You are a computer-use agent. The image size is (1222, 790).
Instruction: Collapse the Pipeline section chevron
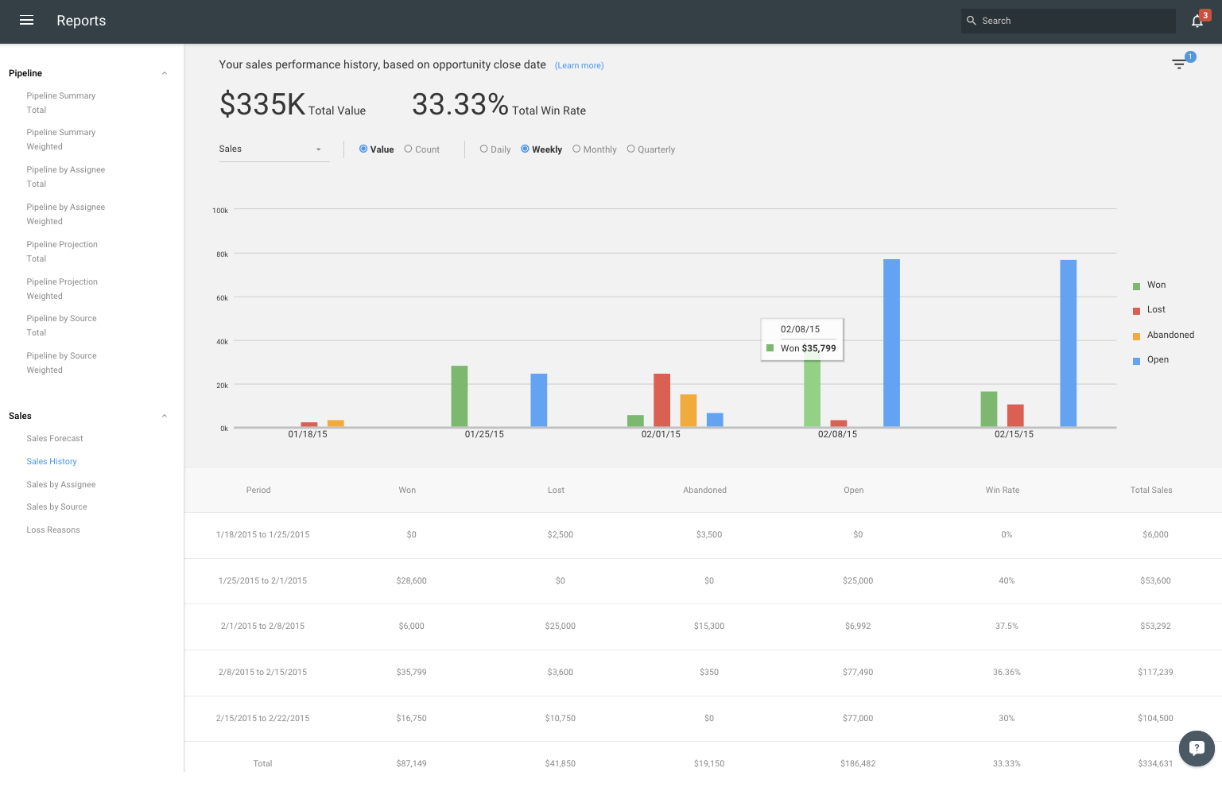click(x=164, y=73)
